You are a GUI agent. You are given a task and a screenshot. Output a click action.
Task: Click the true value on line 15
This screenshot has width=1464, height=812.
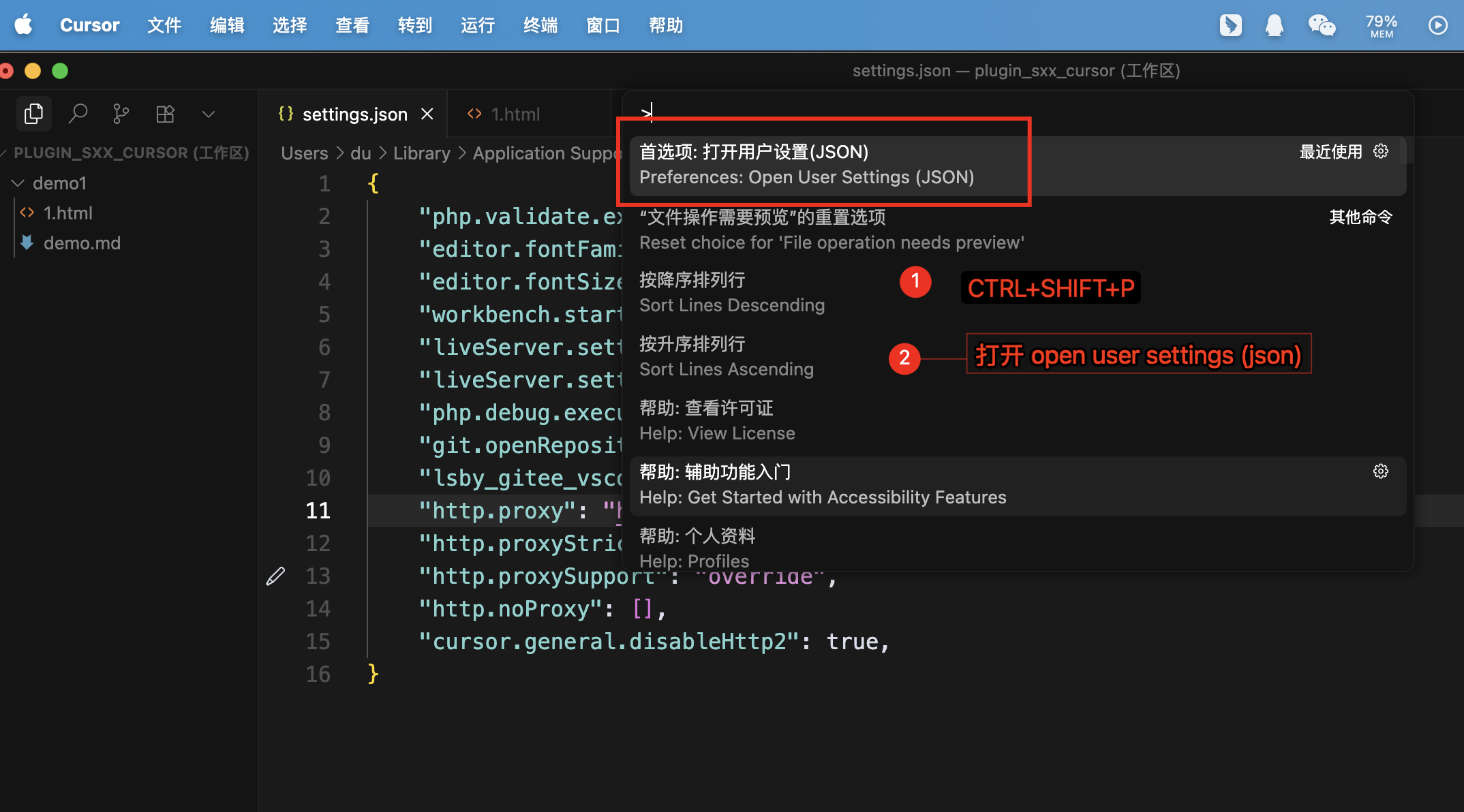pos(852,641)
